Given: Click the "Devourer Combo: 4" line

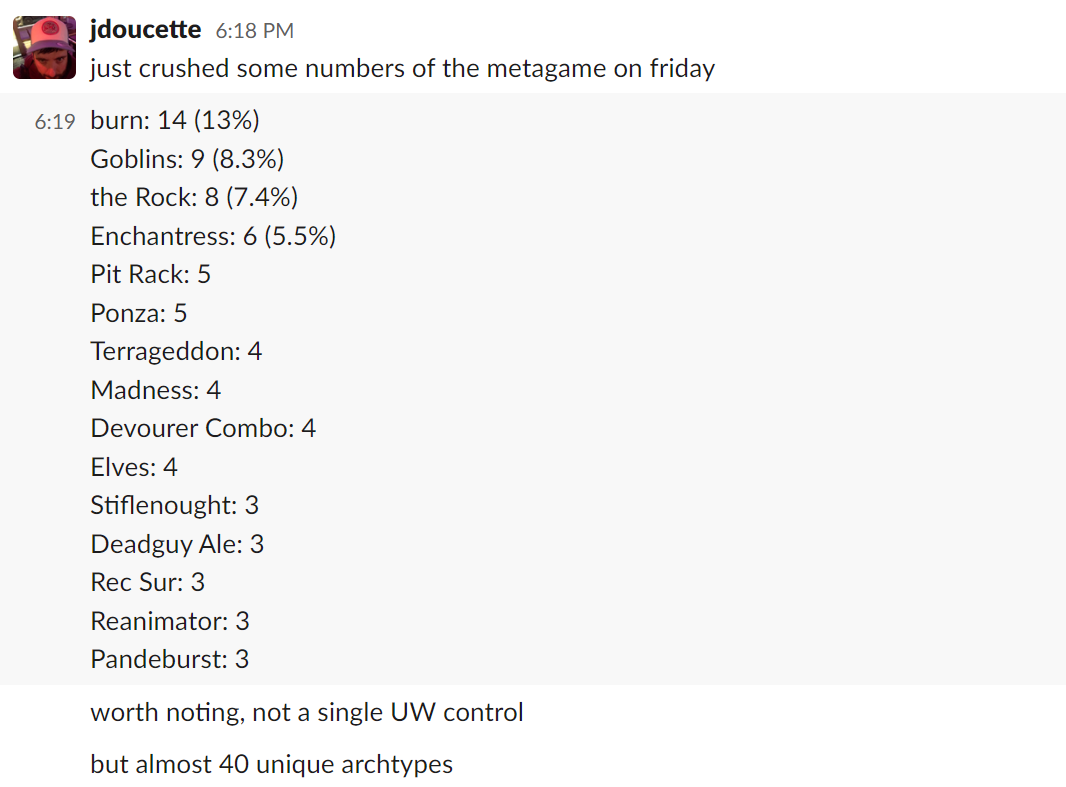Looking at the screenshot, I should (203, 428).
